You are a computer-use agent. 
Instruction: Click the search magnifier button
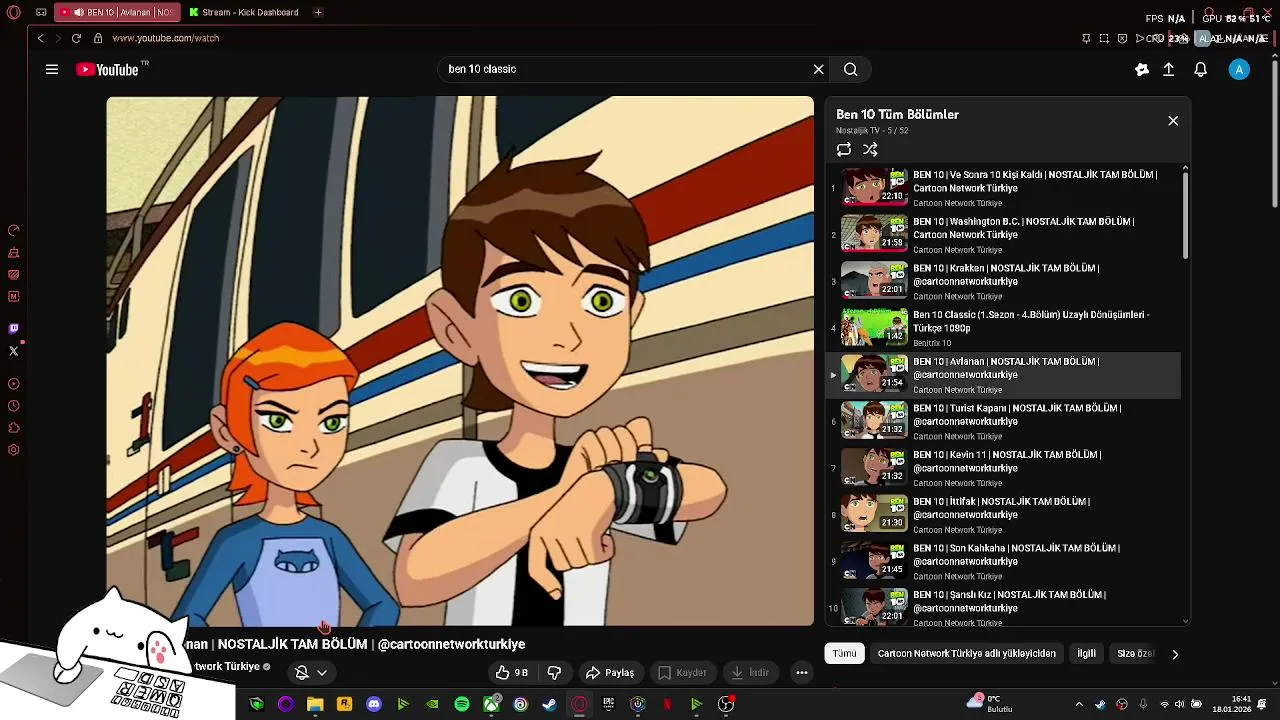(851, 69)
